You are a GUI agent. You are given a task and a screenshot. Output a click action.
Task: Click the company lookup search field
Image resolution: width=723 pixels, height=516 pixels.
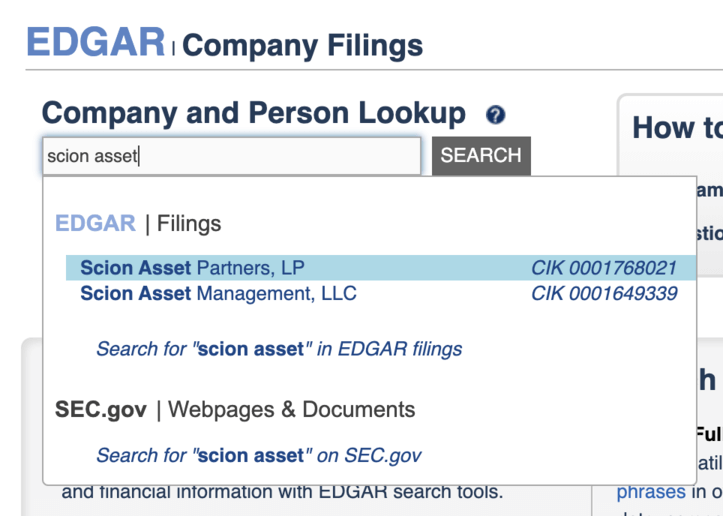point(231,156)
